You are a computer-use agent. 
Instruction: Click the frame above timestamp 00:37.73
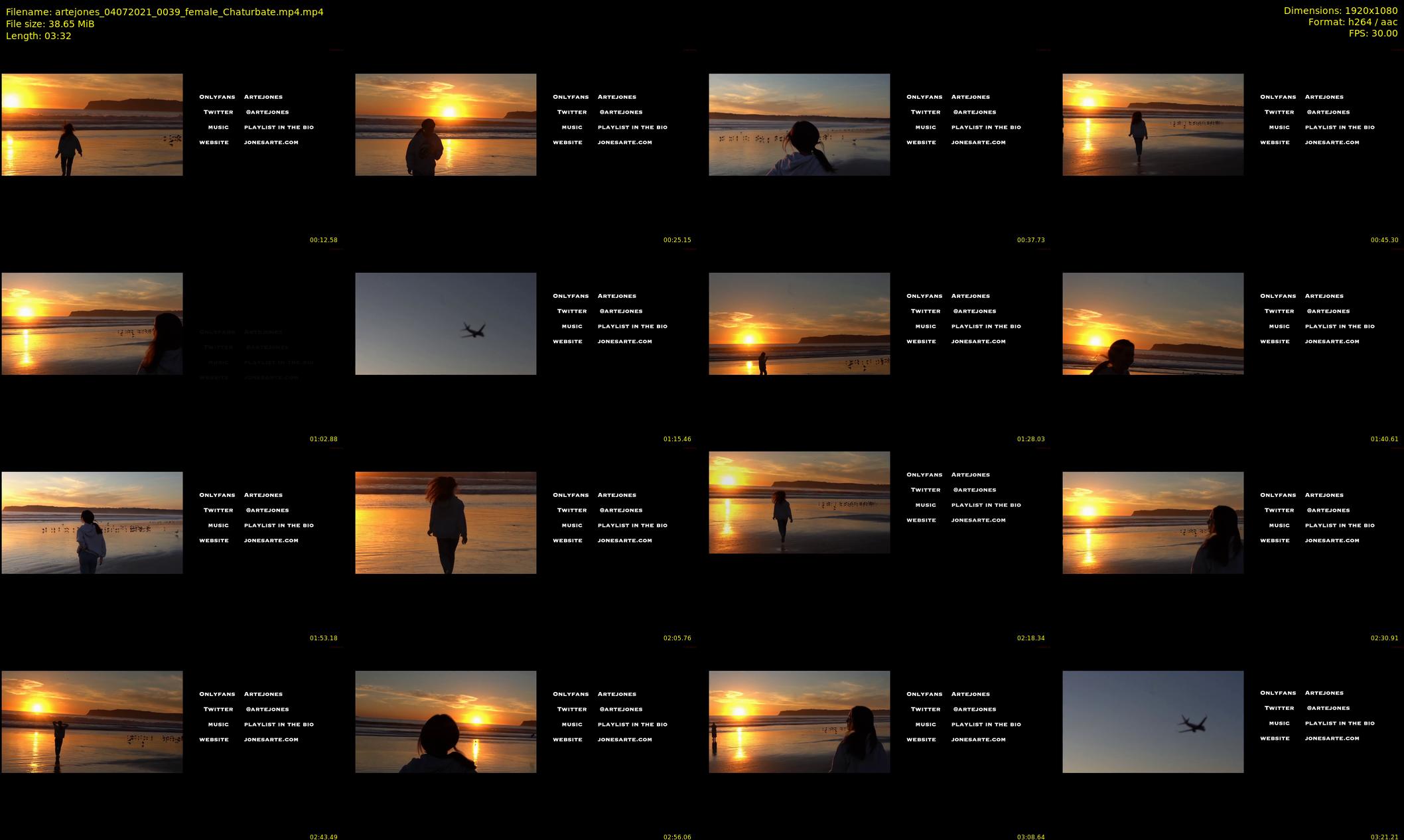coord(799,125)
